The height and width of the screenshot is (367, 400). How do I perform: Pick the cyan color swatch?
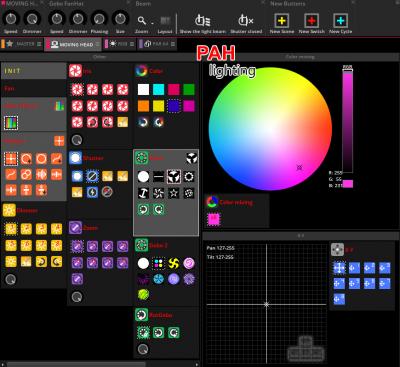(158, 89)
